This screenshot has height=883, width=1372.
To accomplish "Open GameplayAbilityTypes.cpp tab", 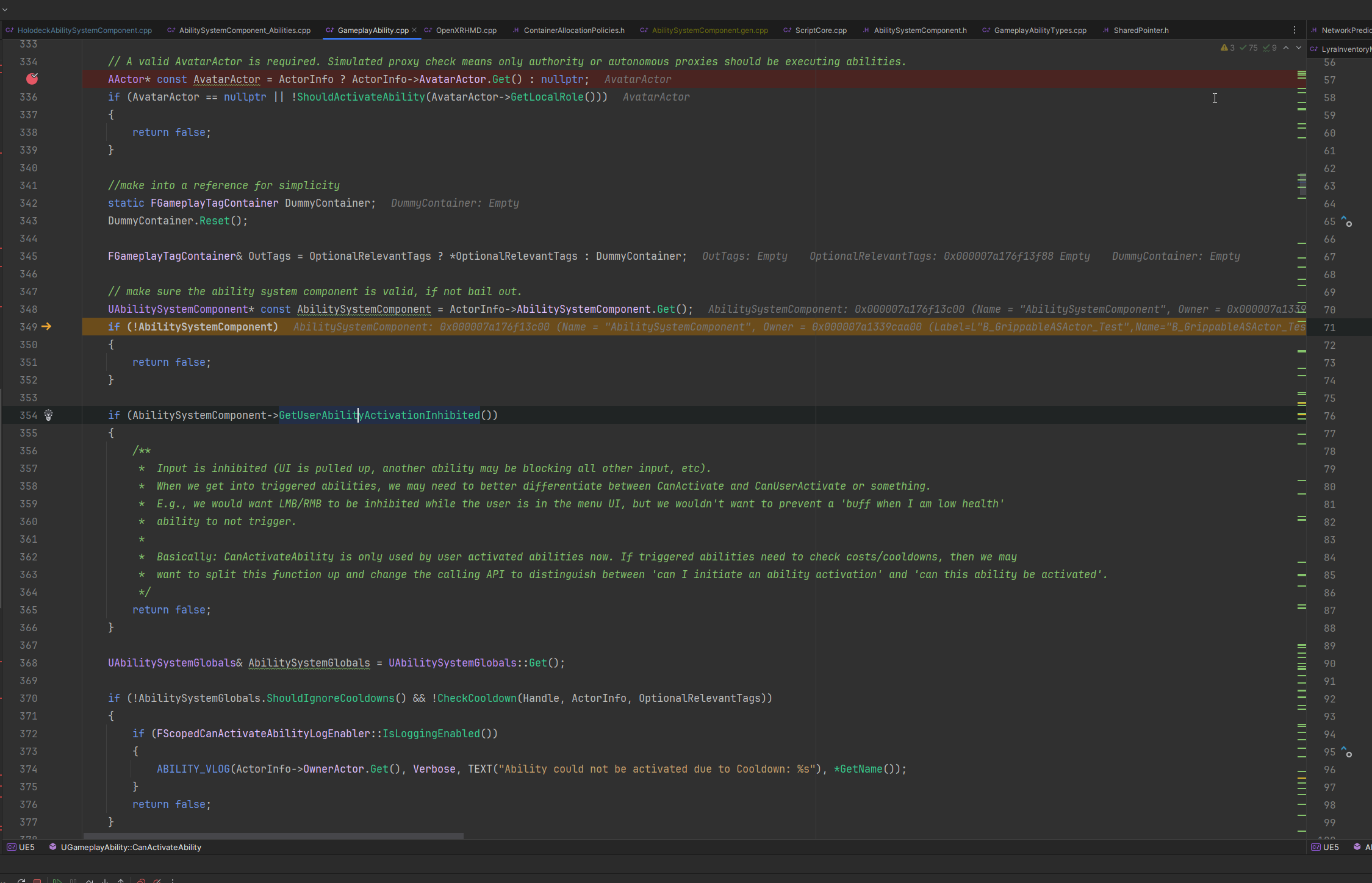I will (x=1035, y=30).
